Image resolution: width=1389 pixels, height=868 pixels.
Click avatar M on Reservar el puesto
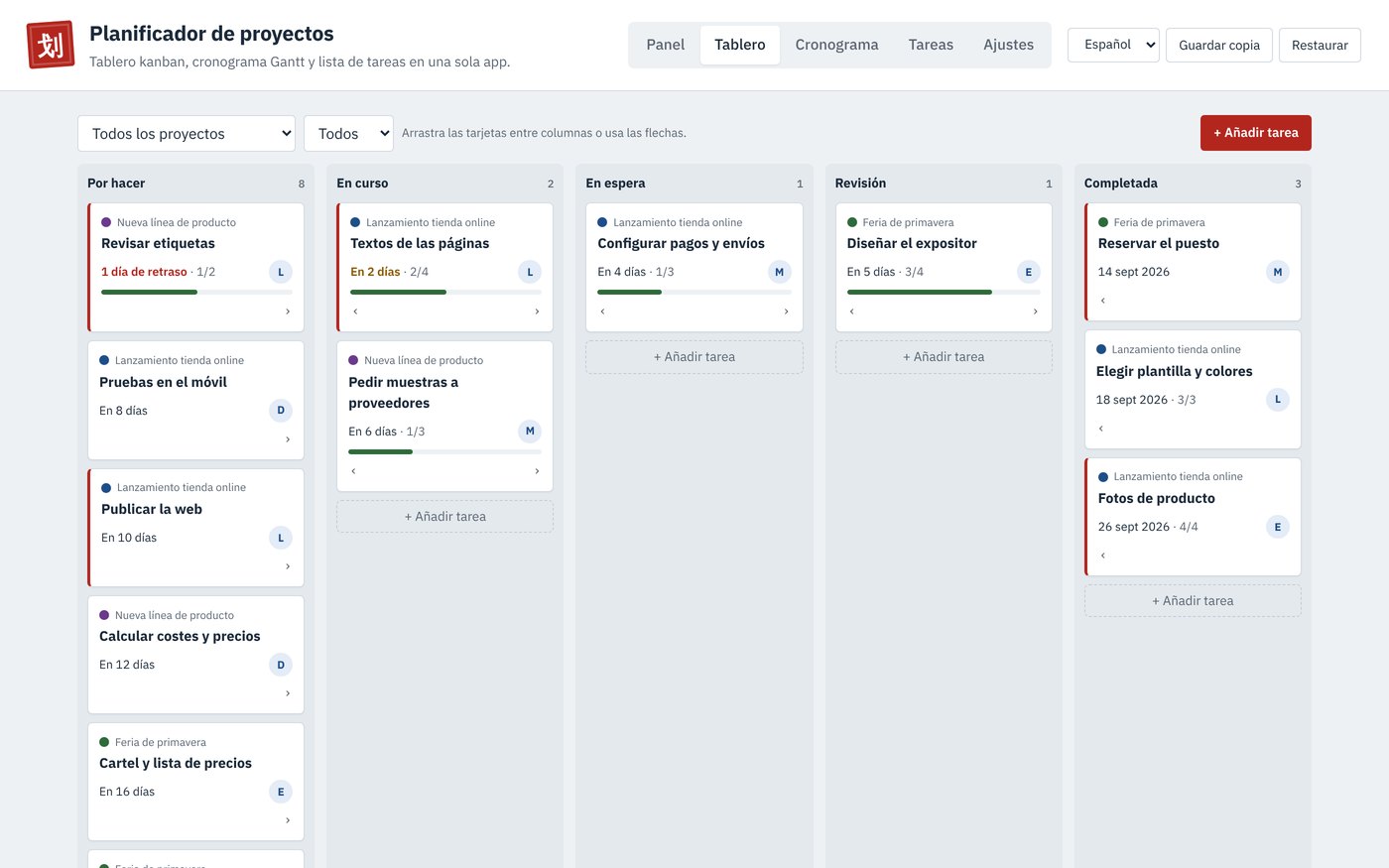pos(1278,272)
